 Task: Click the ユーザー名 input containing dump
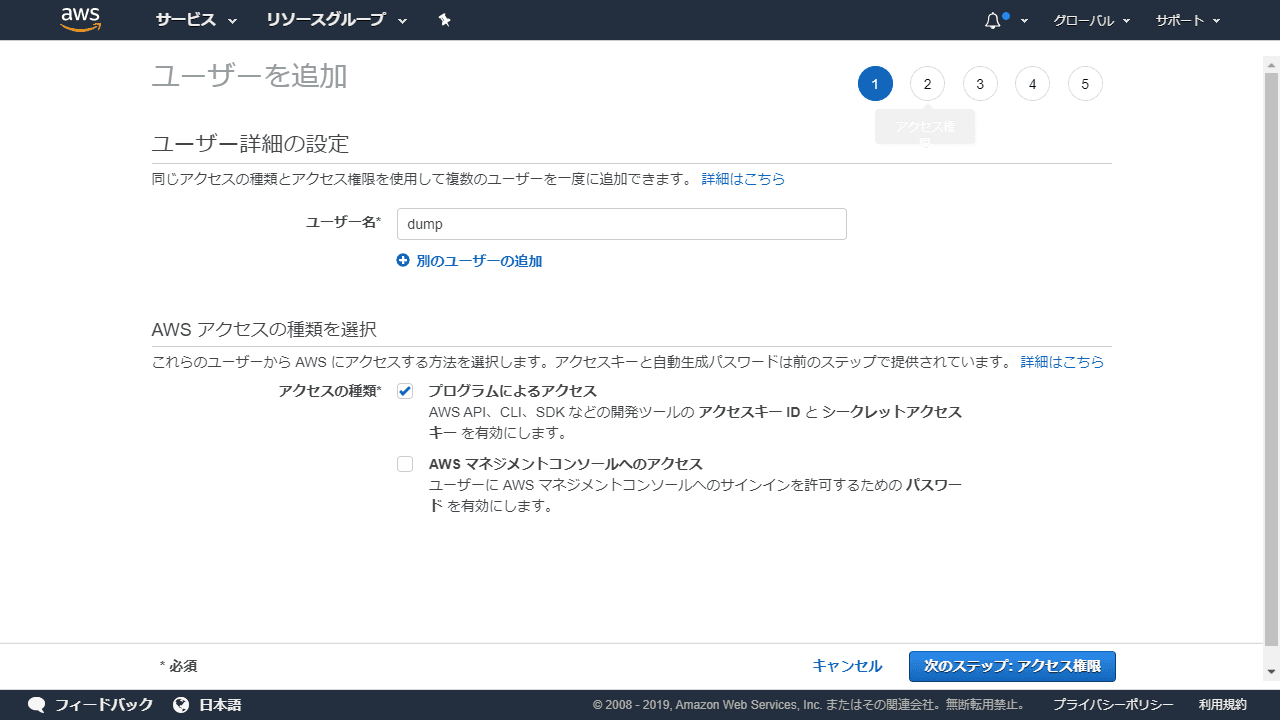pyautogui.click(x=621, y=223)
